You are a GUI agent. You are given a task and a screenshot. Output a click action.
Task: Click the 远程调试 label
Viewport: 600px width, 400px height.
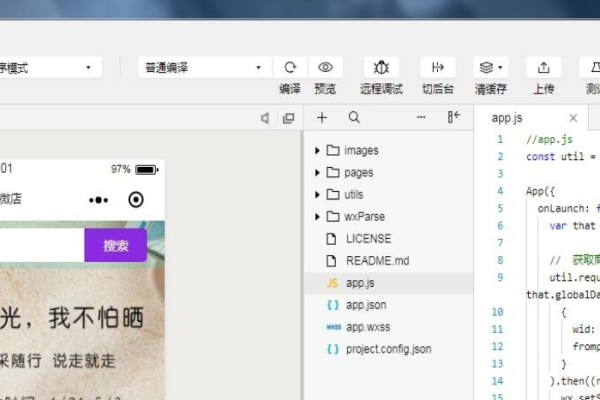coord(381,89)
